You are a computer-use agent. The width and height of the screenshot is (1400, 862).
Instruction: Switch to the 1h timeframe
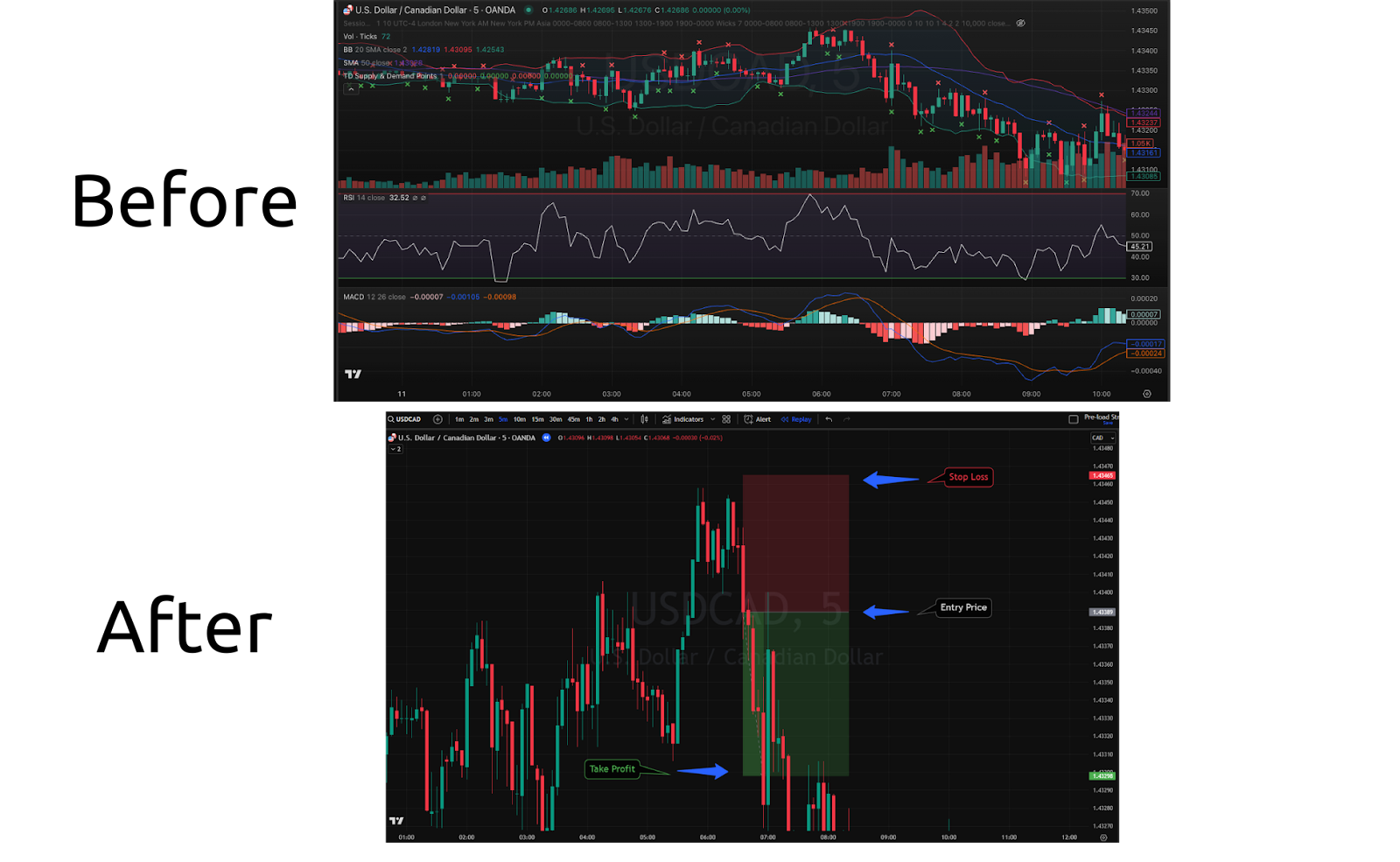coord(589,419)
